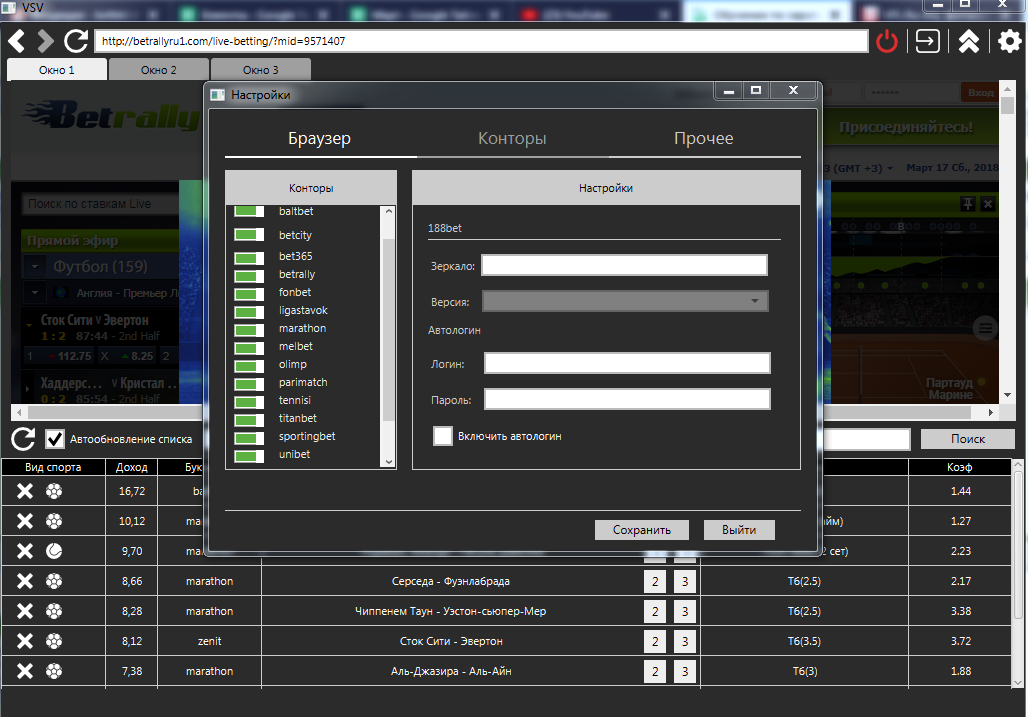Toggle green switch for betrally
1028x717 pixels.
[x=249, y=275]
